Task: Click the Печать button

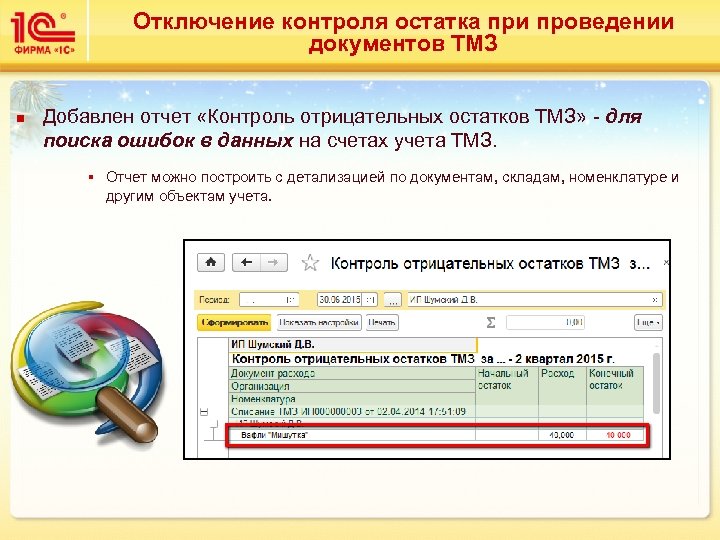Action: click(x=382, y=322)
